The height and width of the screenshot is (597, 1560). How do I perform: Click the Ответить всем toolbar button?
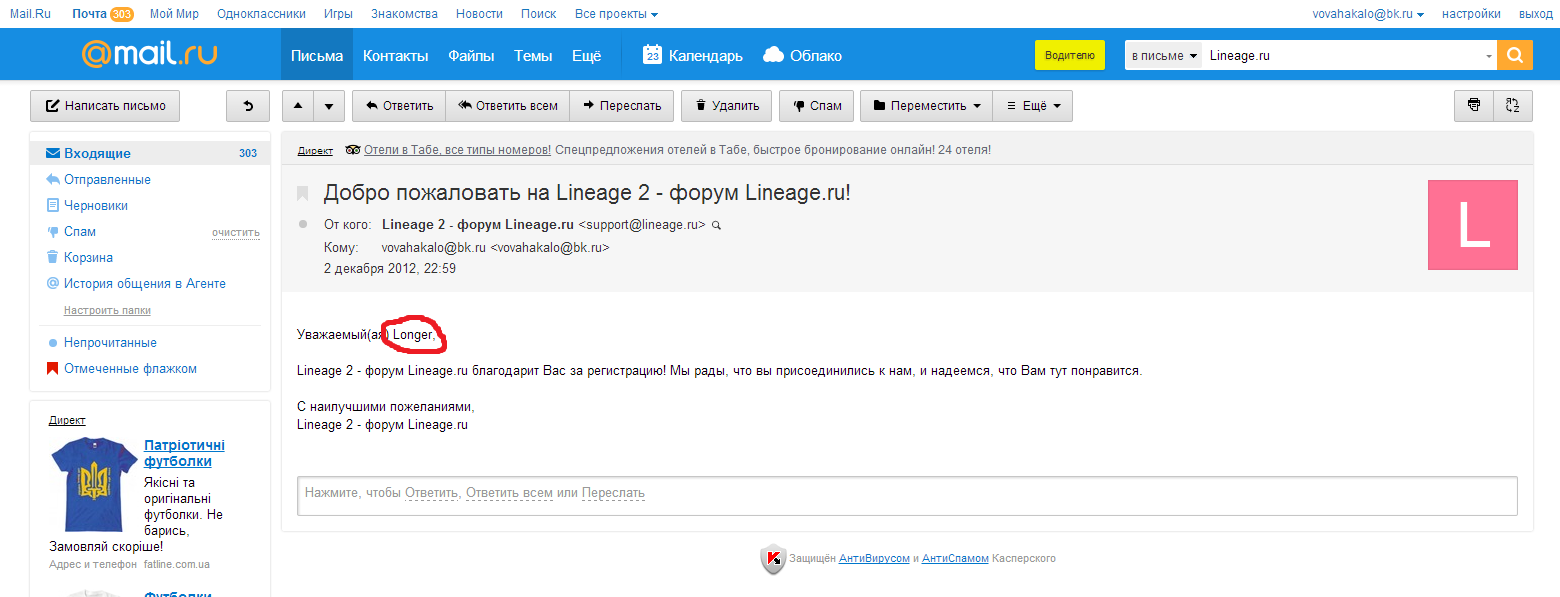(x=507, y=106)
